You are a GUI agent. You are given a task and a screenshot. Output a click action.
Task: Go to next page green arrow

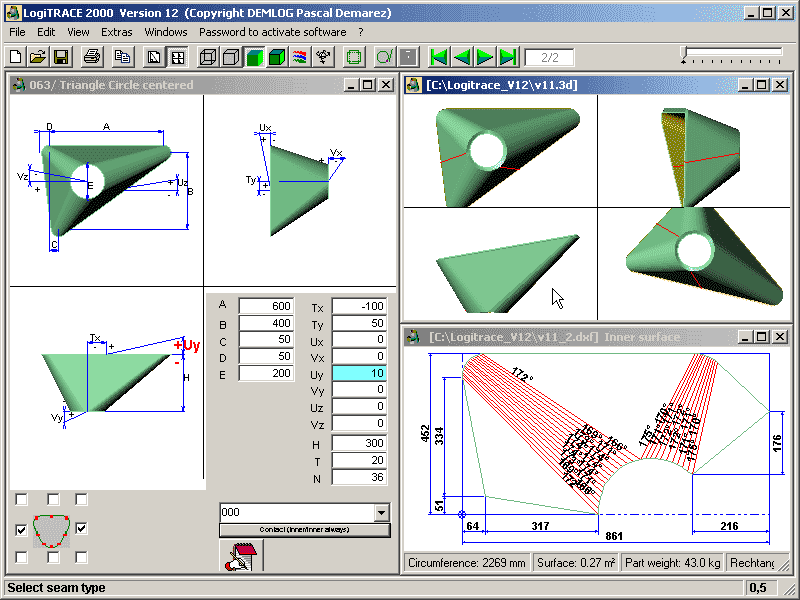(485, 57)
